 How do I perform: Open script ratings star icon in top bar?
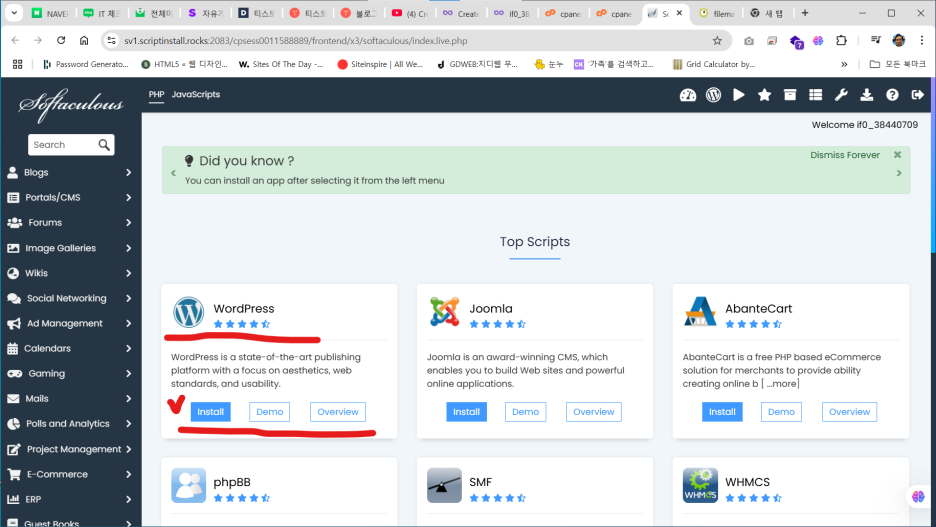(x=764, y=95)
